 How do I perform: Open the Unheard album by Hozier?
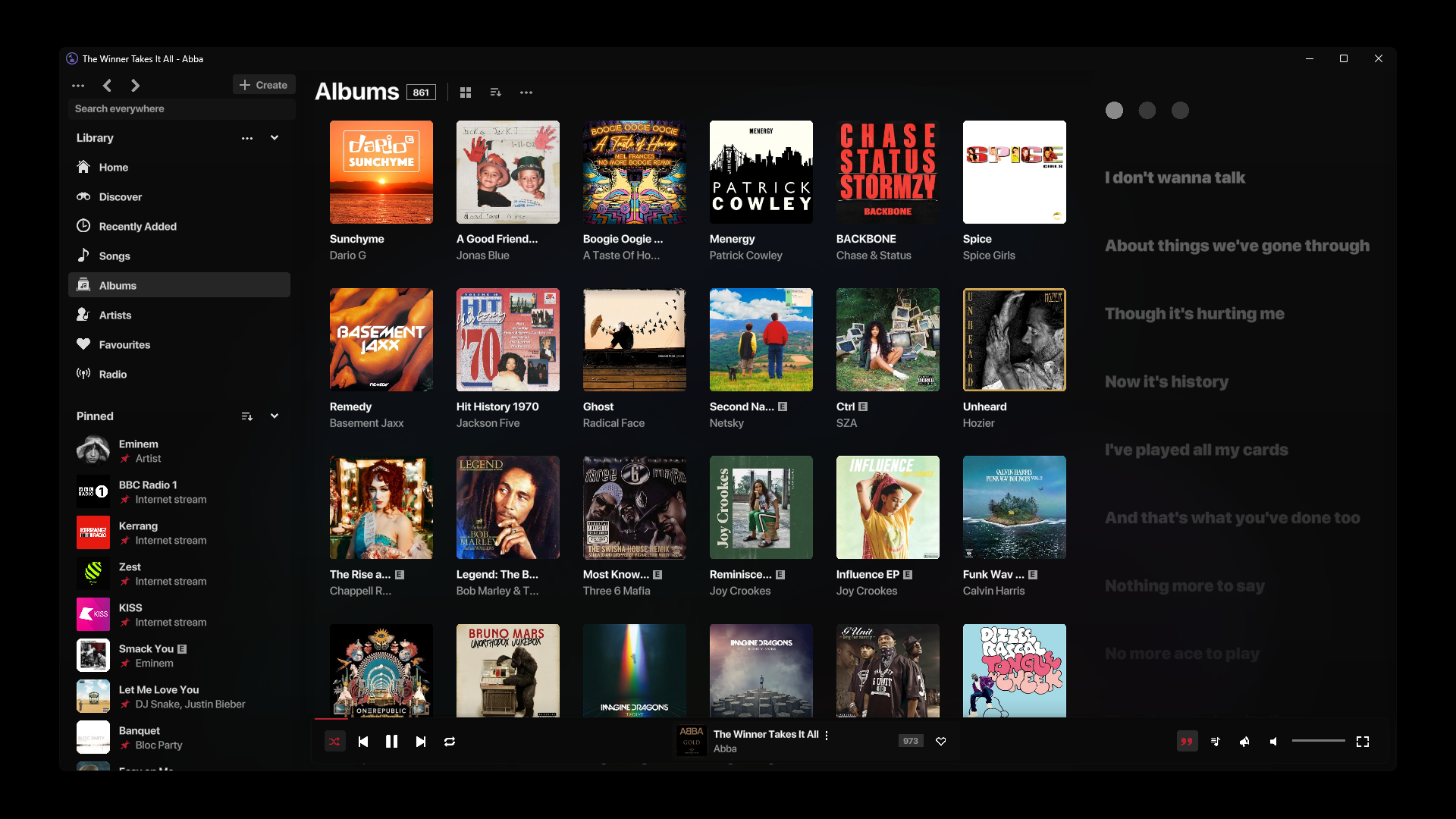[1015, 340]
